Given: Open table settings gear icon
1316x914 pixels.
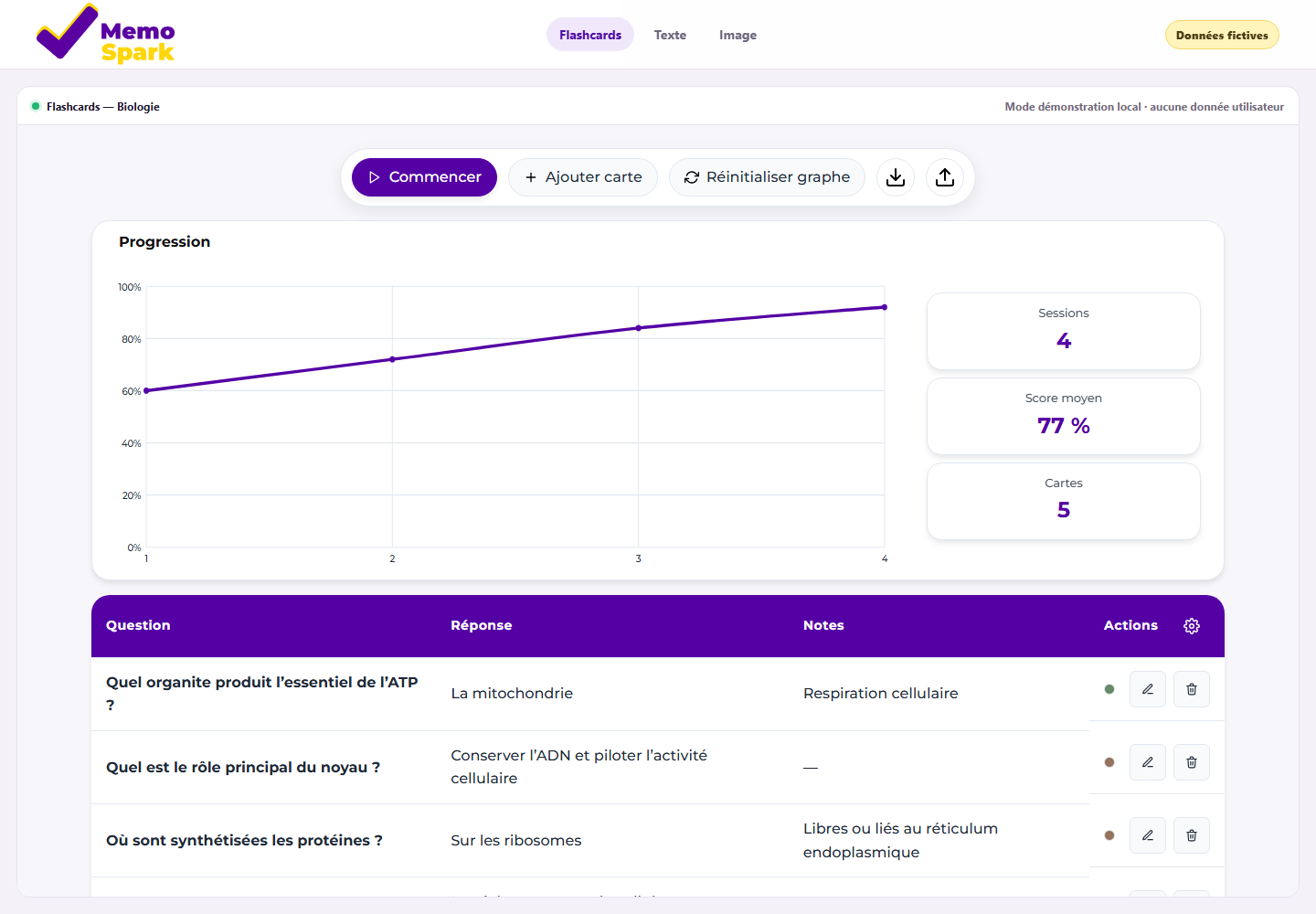Looking at the screenshot, I should coord(1192,626).
